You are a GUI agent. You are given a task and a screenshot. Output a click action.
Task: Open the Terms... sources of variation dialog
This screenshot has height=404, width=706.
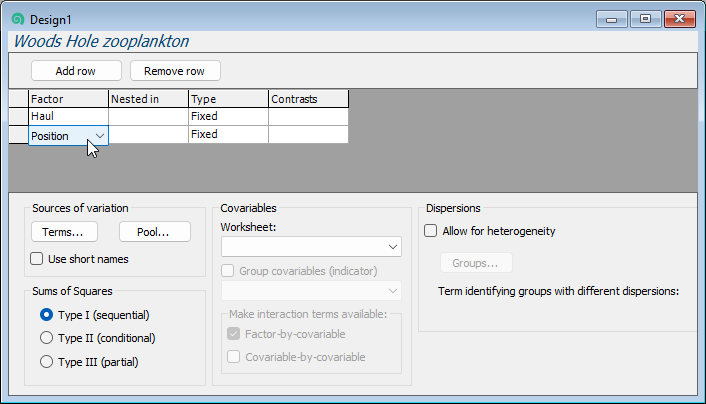(x=63, y=232)
